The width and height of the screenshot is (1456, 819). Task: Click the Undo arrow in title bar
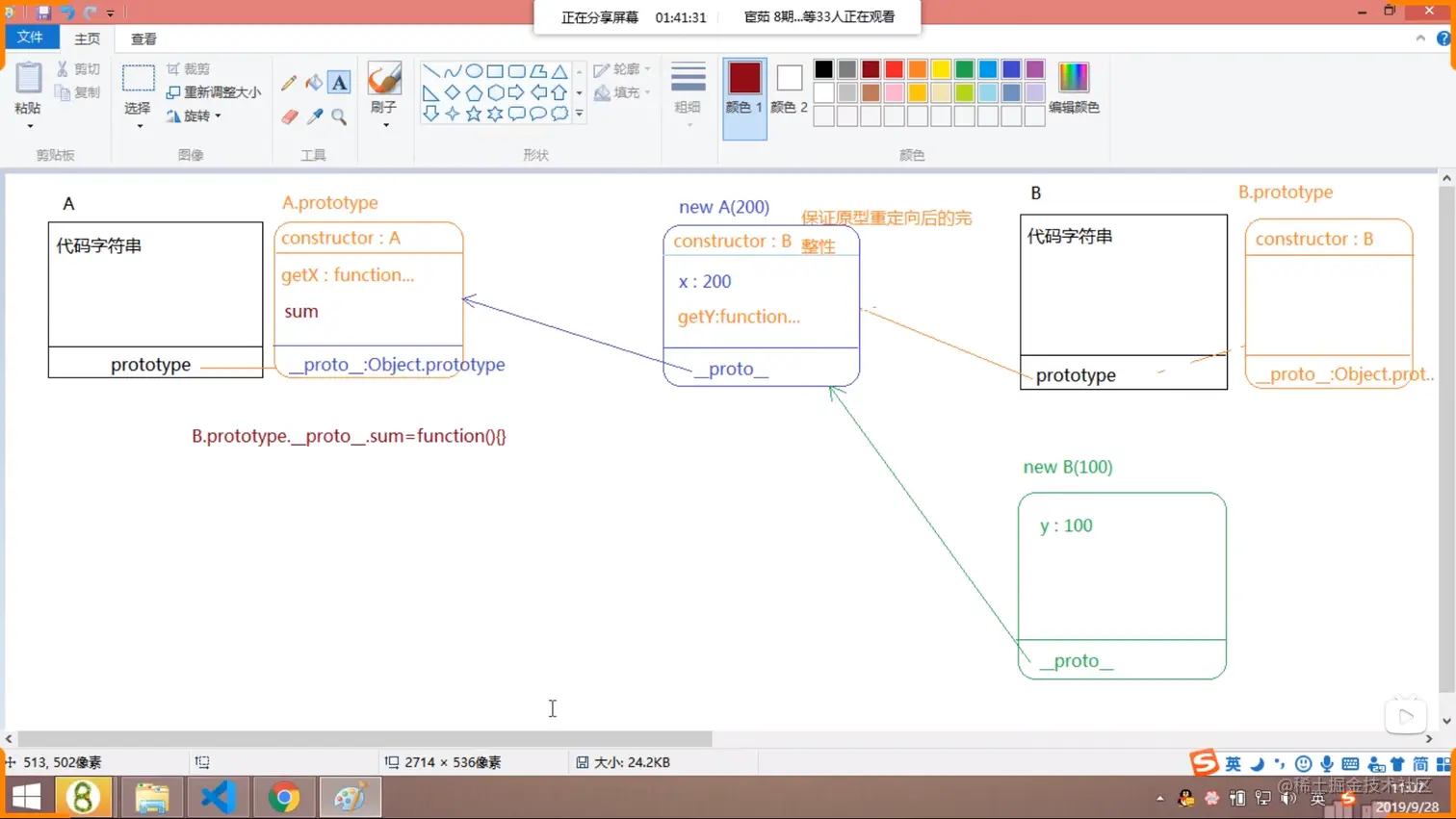click(67, 13)
